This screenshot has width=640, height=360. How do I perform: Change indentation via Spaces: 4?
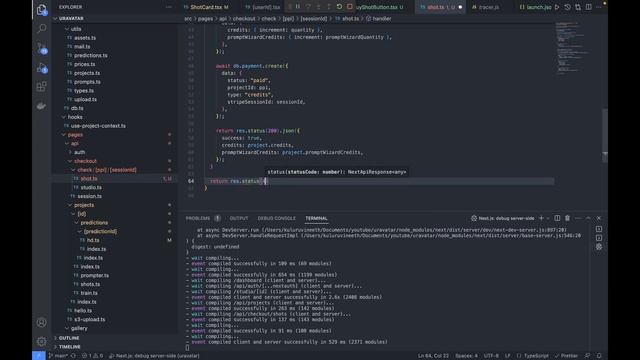[466, 356]
